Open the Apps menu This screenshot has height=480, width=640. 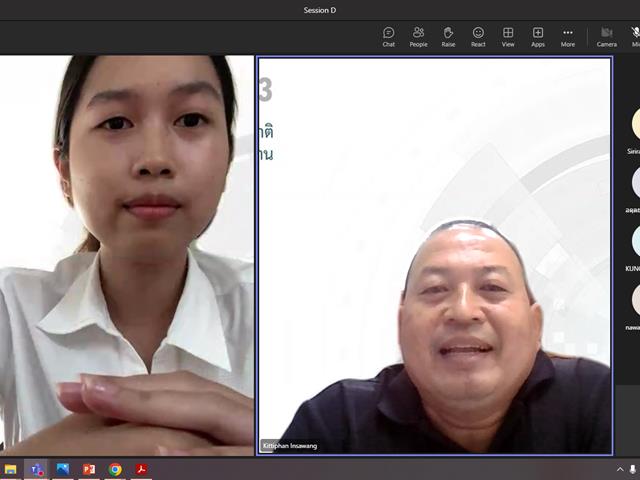click(x=538, y=37)
